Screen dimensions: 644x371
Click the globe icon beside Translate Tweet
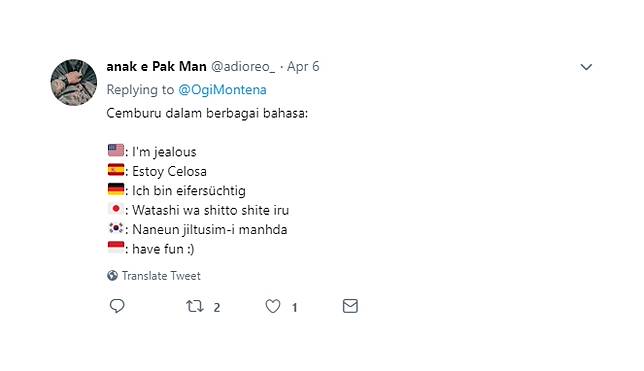point(112,275)
